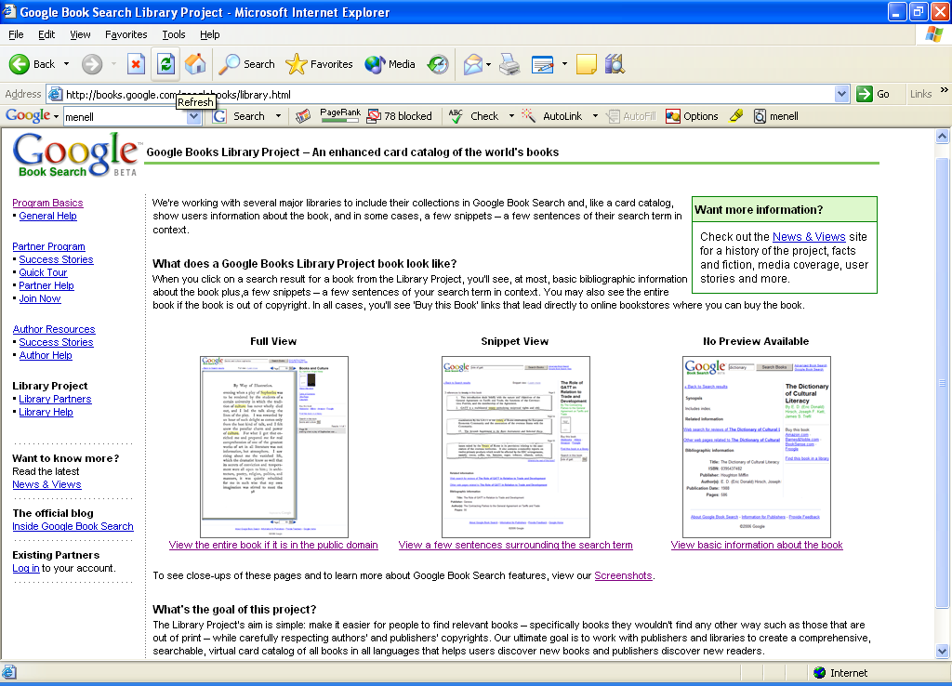The width and height of the screenshot is (952, 686).
Task: Open Google search box history dropdown
Action: click(x=194, y=117)
